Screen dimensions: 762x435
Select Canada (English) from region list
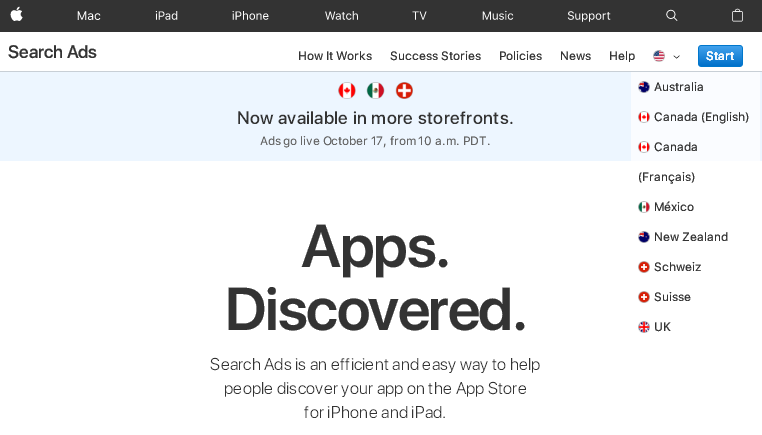pyautogui.click(x=700, y=117)
